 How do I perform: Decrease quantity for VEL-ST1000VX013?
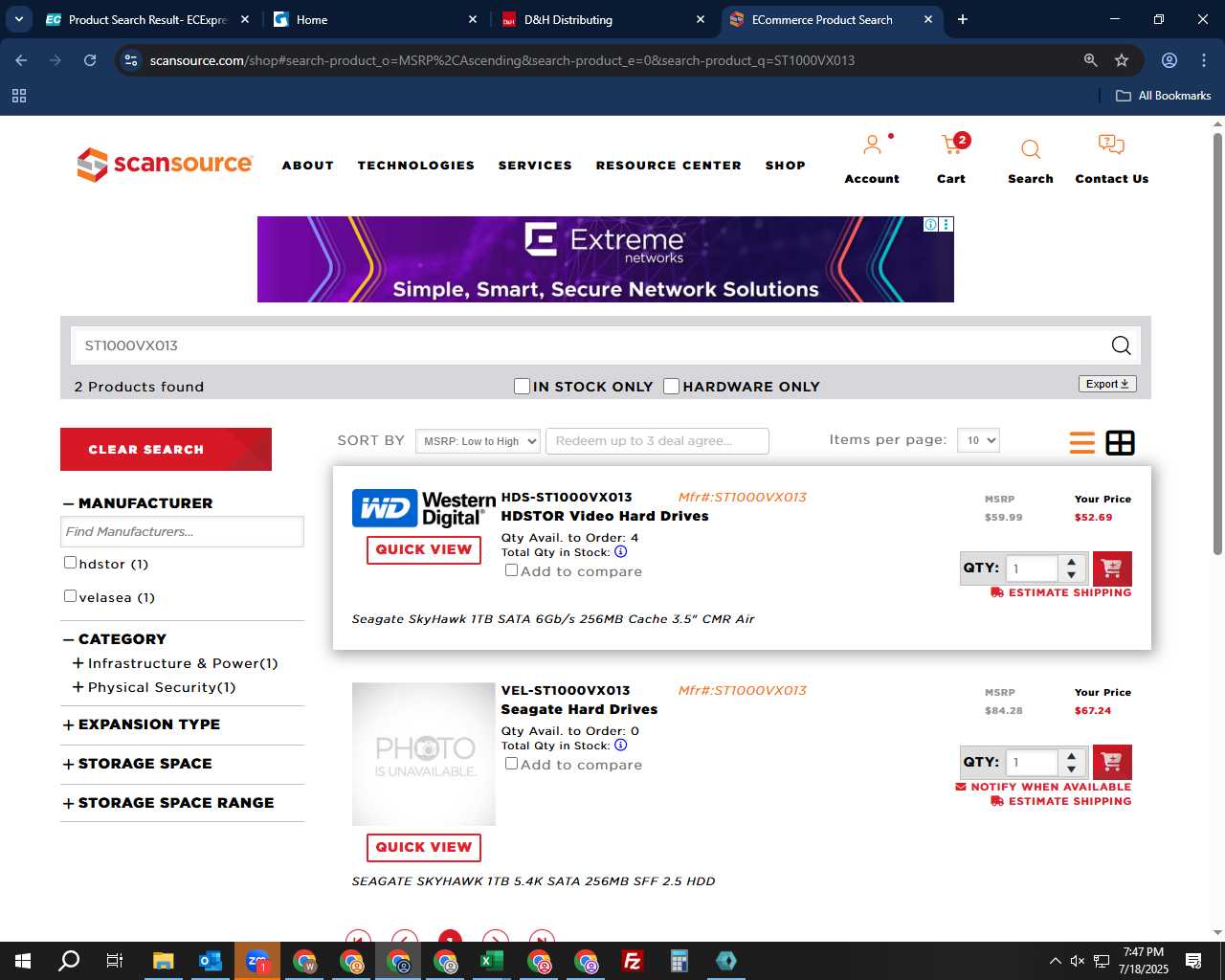pos(1072,768)
